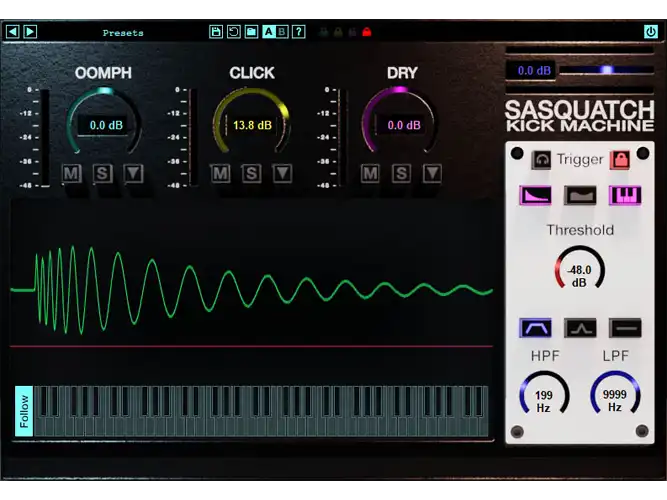Switch to the A state
The height and width of the screenshot is (500, 667).
click(x=269, y=32)
